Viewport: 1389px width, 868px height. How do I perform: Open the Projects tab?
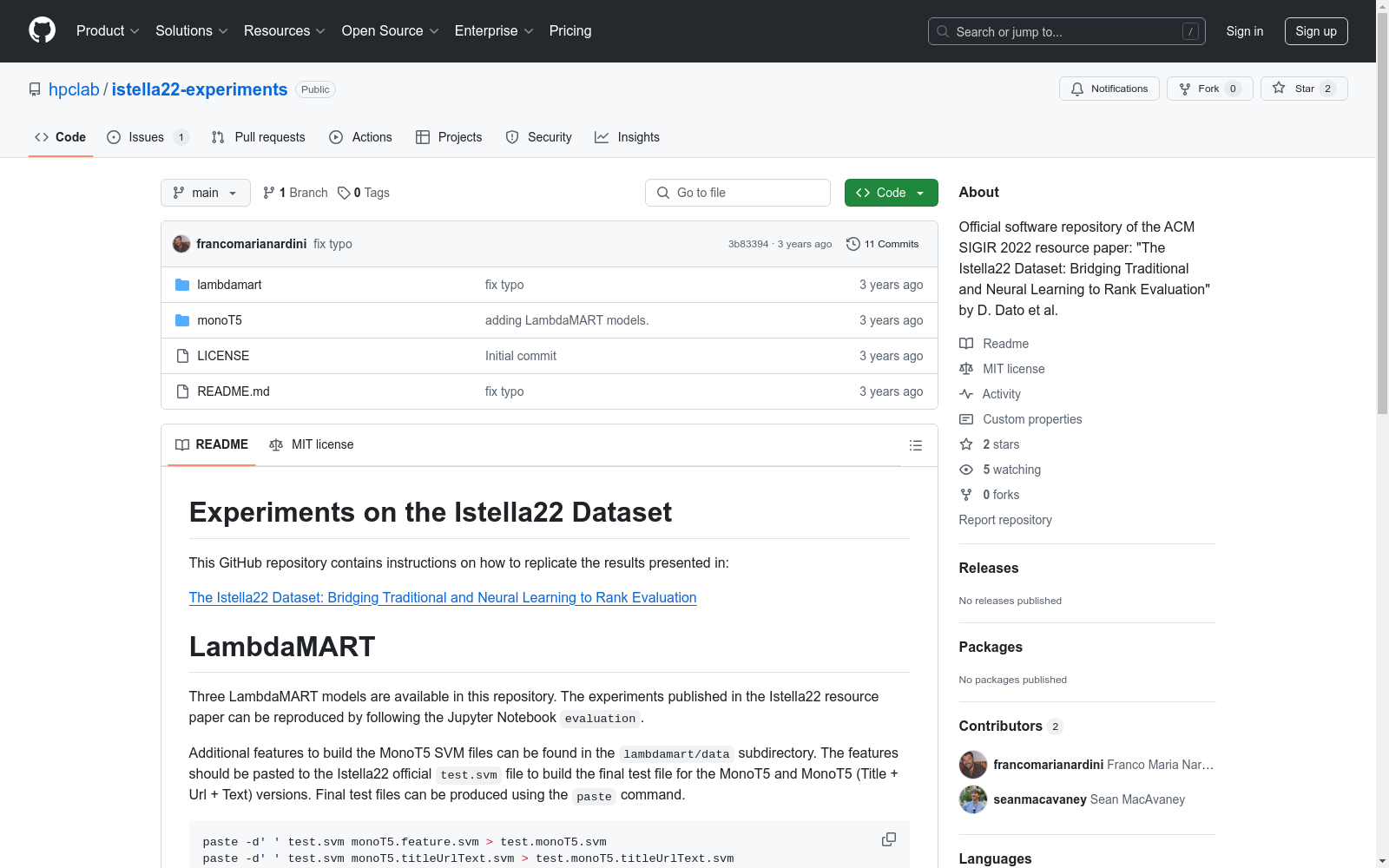[x=449, y=137]
